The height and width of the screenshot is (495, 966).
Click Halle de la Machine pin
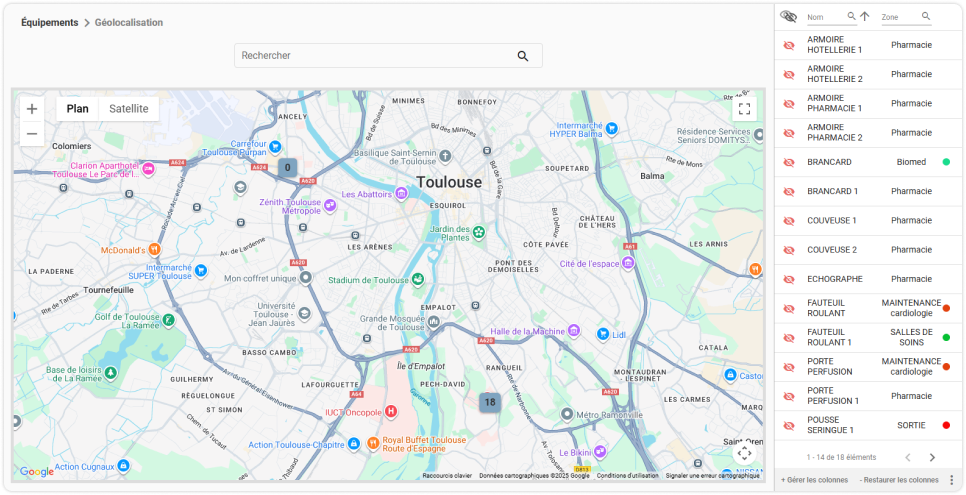574,331
